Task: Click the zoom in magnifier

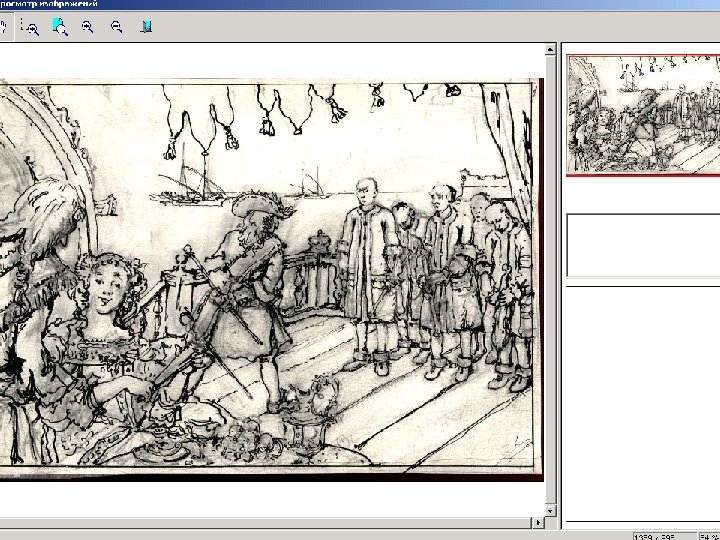Action: tap(87, 27)
